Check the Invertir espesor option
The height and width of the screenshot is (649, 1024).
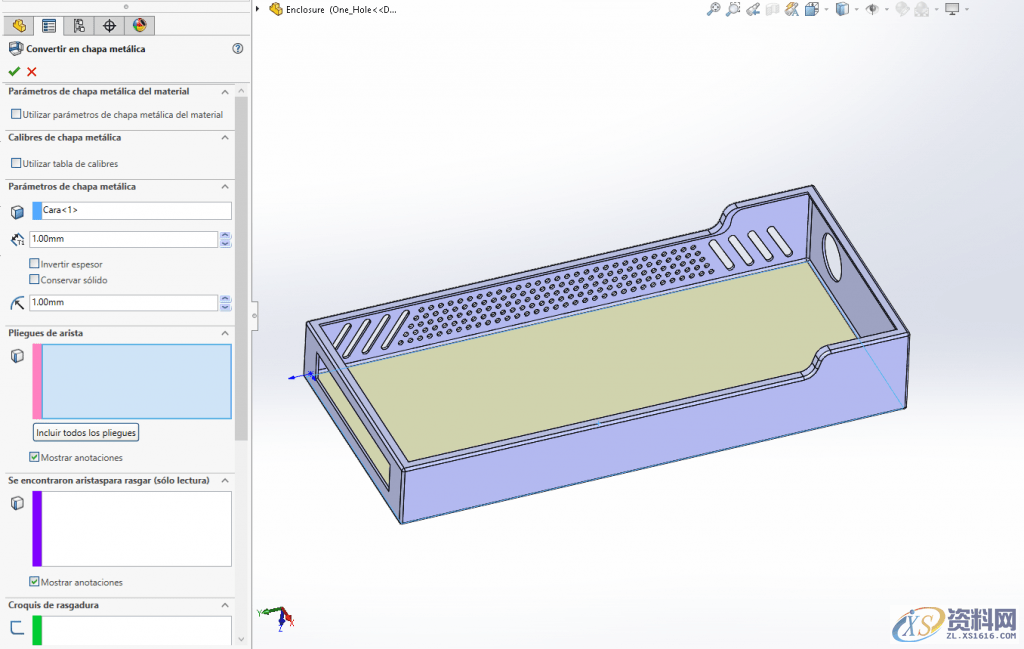point(34,264)
